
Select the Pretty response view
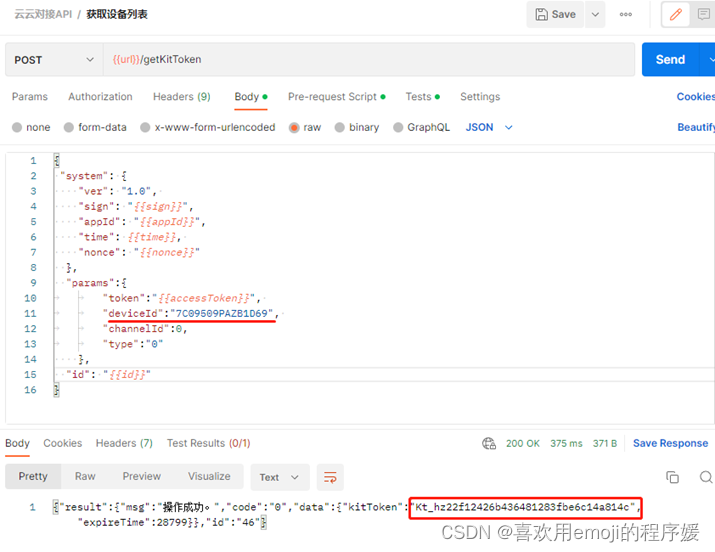click(33, 476)
